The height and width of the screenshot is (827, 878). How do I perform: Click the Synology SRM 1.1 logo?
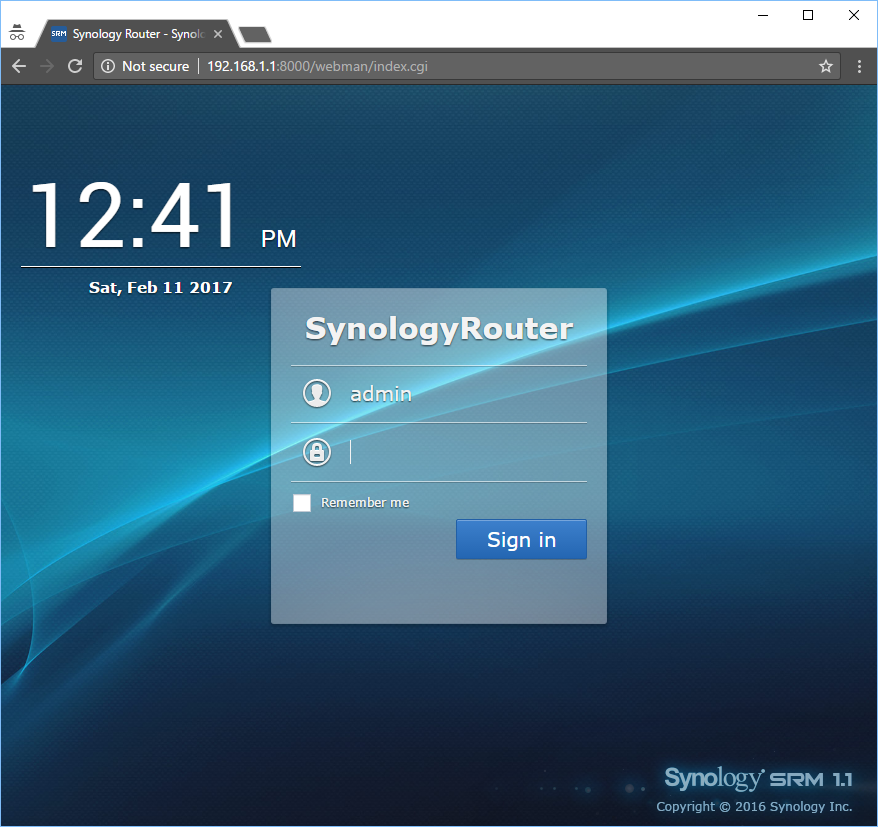click(758, 779)
